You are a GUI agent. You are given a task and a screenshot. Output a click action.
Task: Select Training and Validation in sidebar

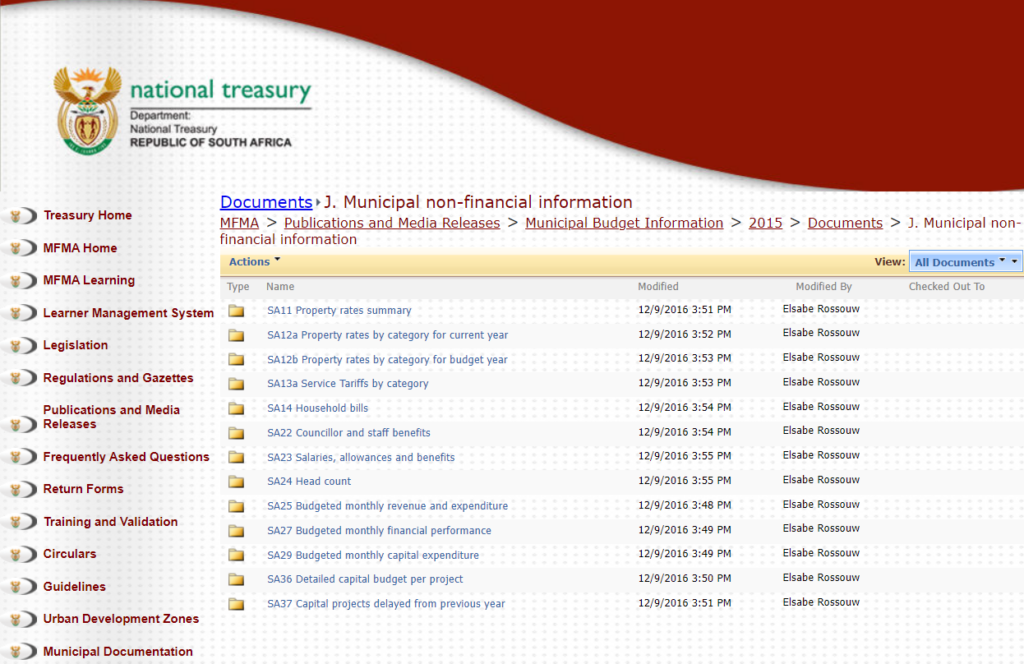(x=110, y=522)
